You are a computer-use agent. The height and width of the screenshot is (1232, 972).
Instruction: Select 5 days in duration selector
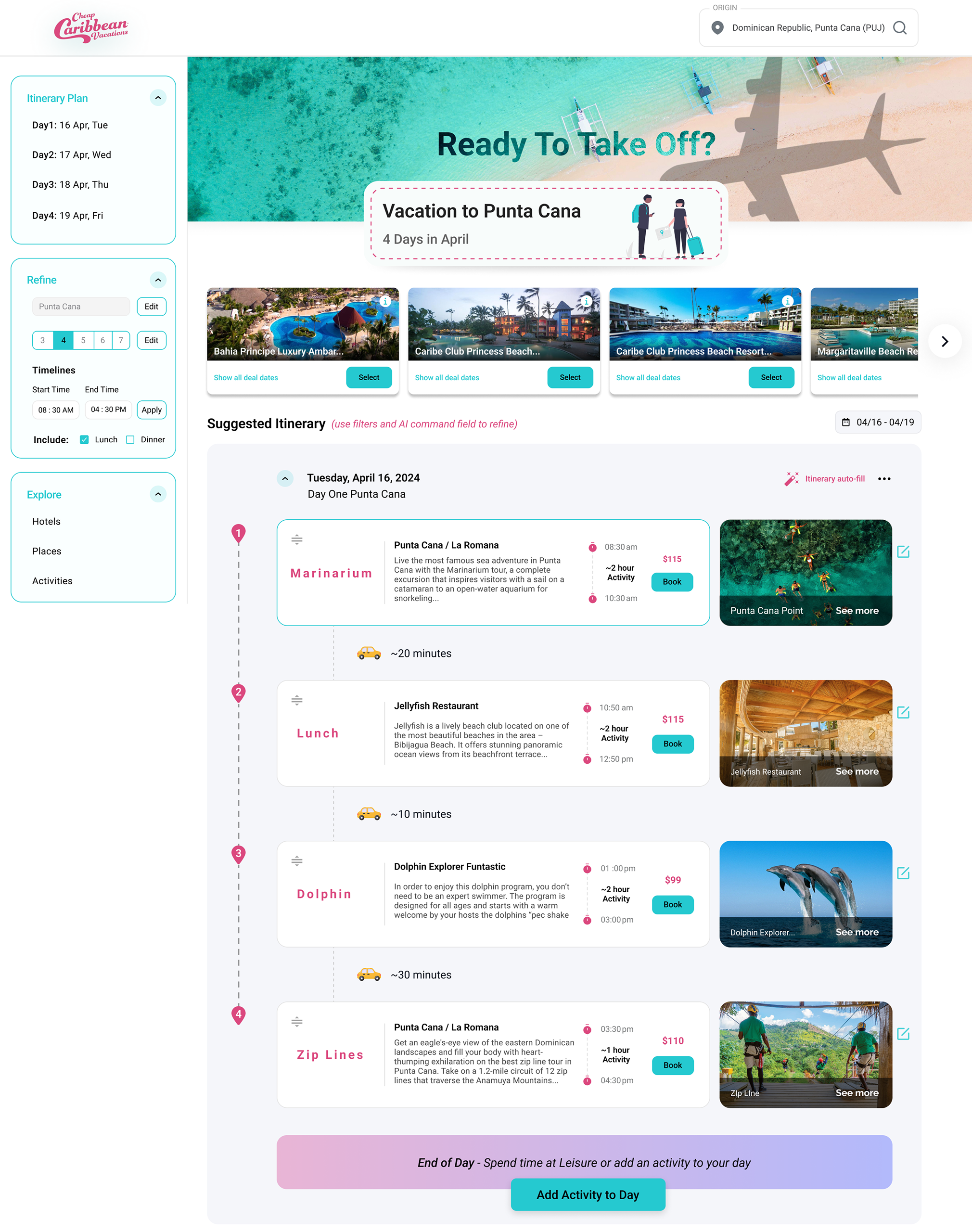coord(83,340)
